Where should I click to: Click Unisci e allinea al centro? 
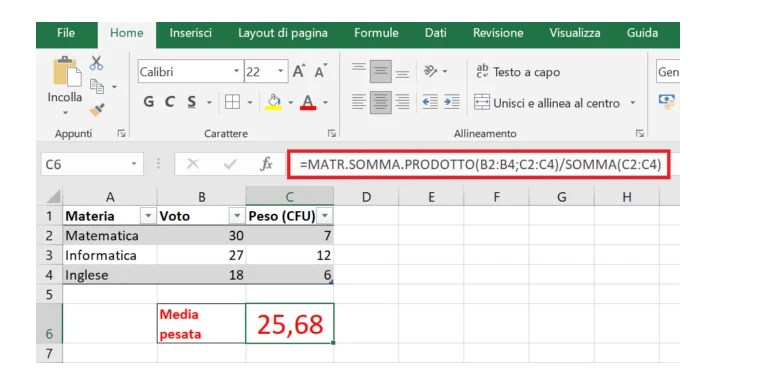click(547, 103)
